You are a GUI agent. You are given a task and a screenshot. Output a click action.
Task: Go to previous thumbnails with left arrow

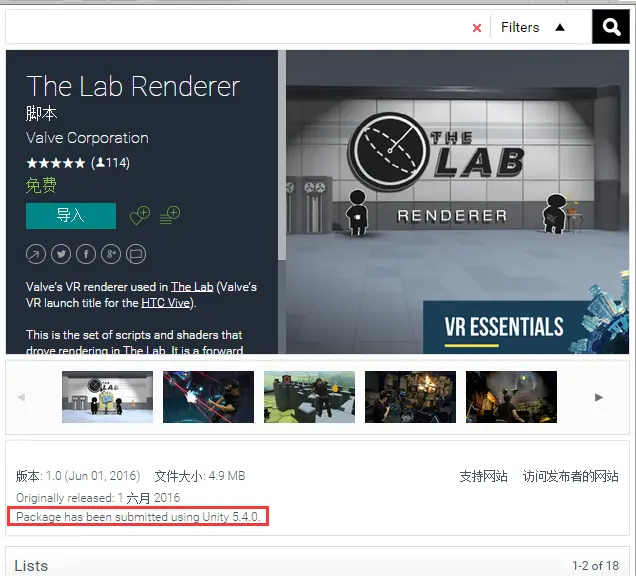point(21,397)
